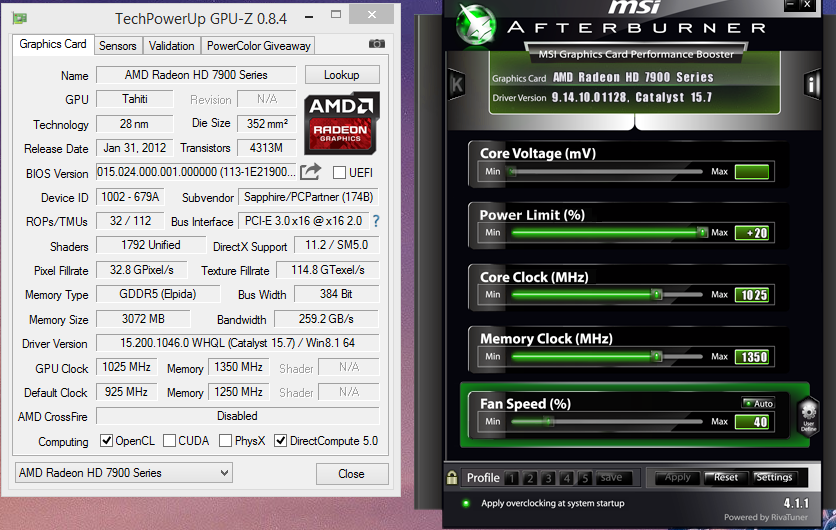Screen dimensions: 836x530
Task: Click the Core Voltage slider handle
Action: [x=512, y=172]
